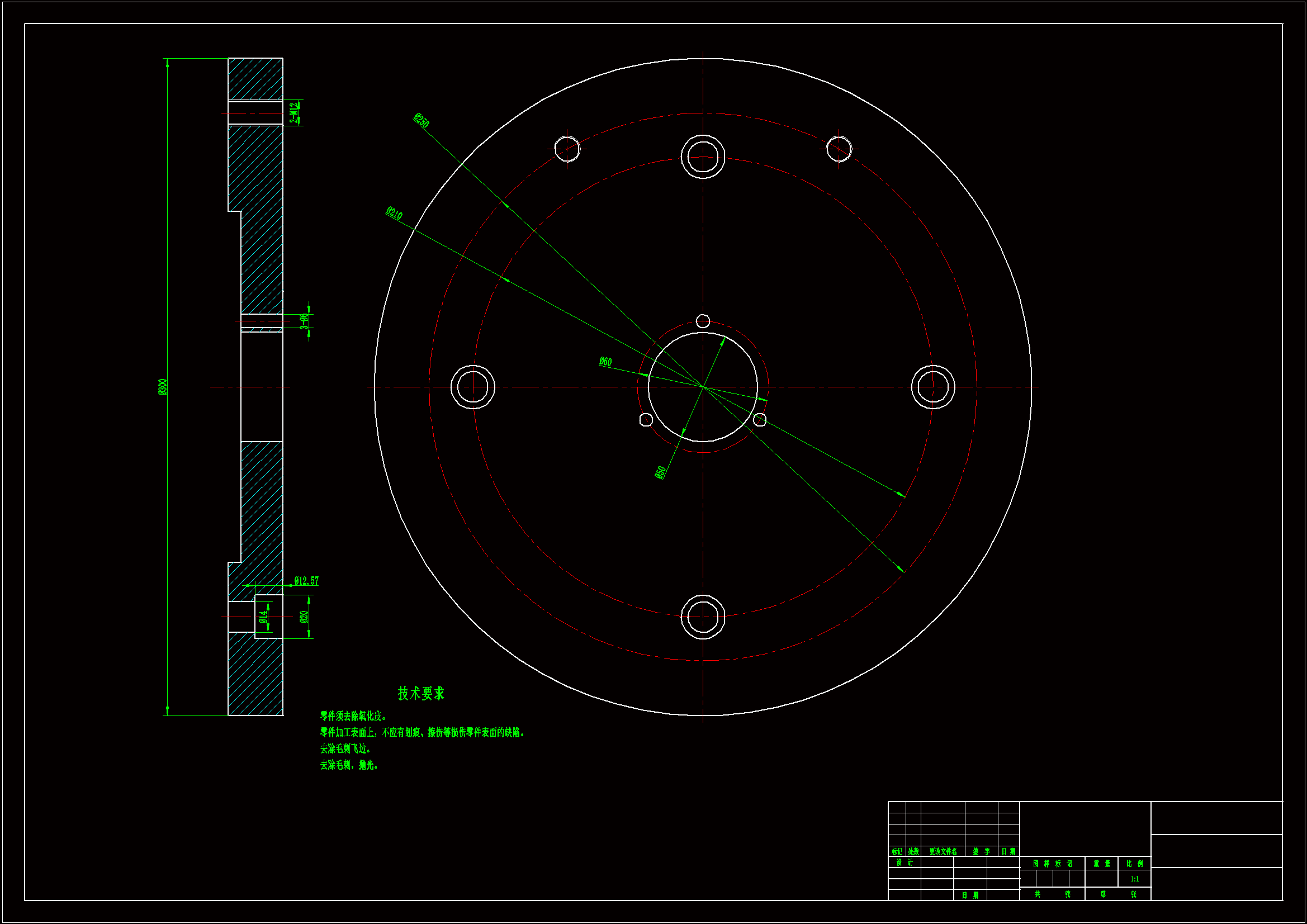Select the 设计 cell in title block
The image size is (1307, 924).
(904, 863)
